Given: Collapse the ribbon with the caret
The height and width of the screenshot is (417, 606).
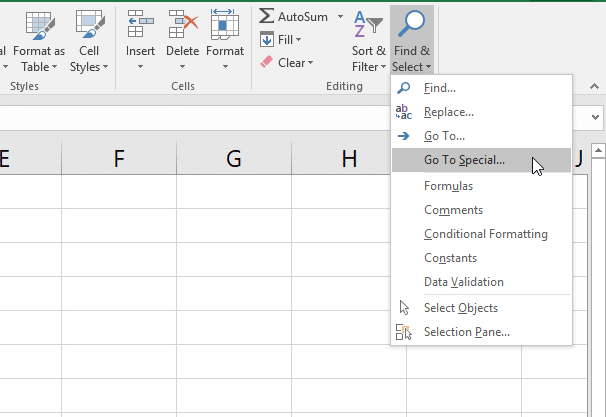Looking at the screenshot, I should (x=594, y=86).
